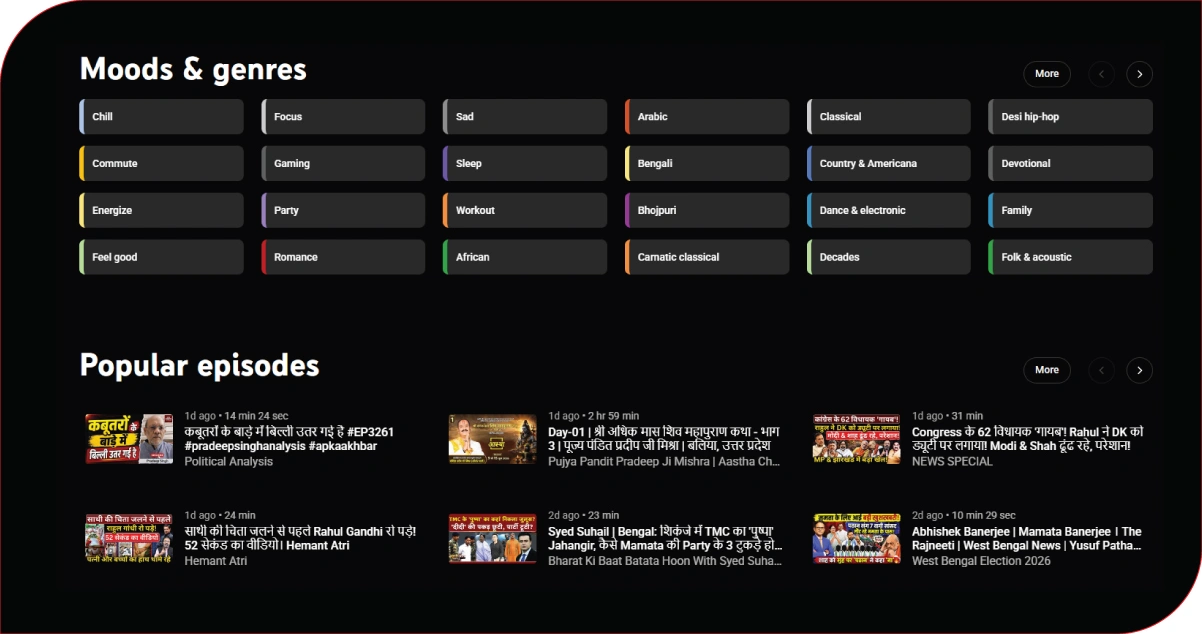Pick the Carnatic classical genre
This screenshot has height=634, width=1202.
[x=707, y=257]
